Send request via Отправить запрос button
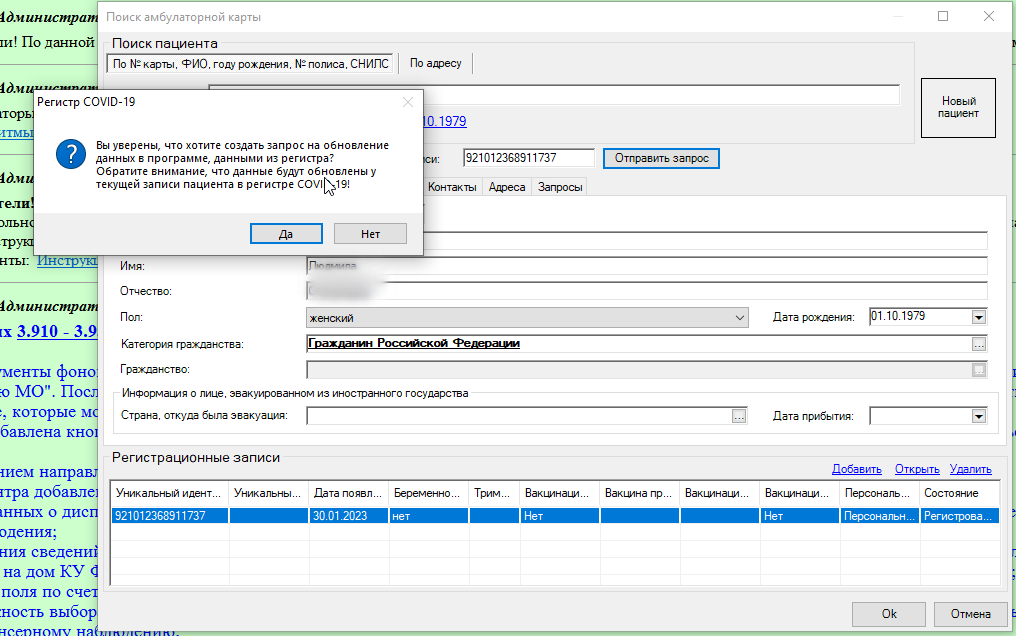The image size is (1016, 636). (661, 158)
